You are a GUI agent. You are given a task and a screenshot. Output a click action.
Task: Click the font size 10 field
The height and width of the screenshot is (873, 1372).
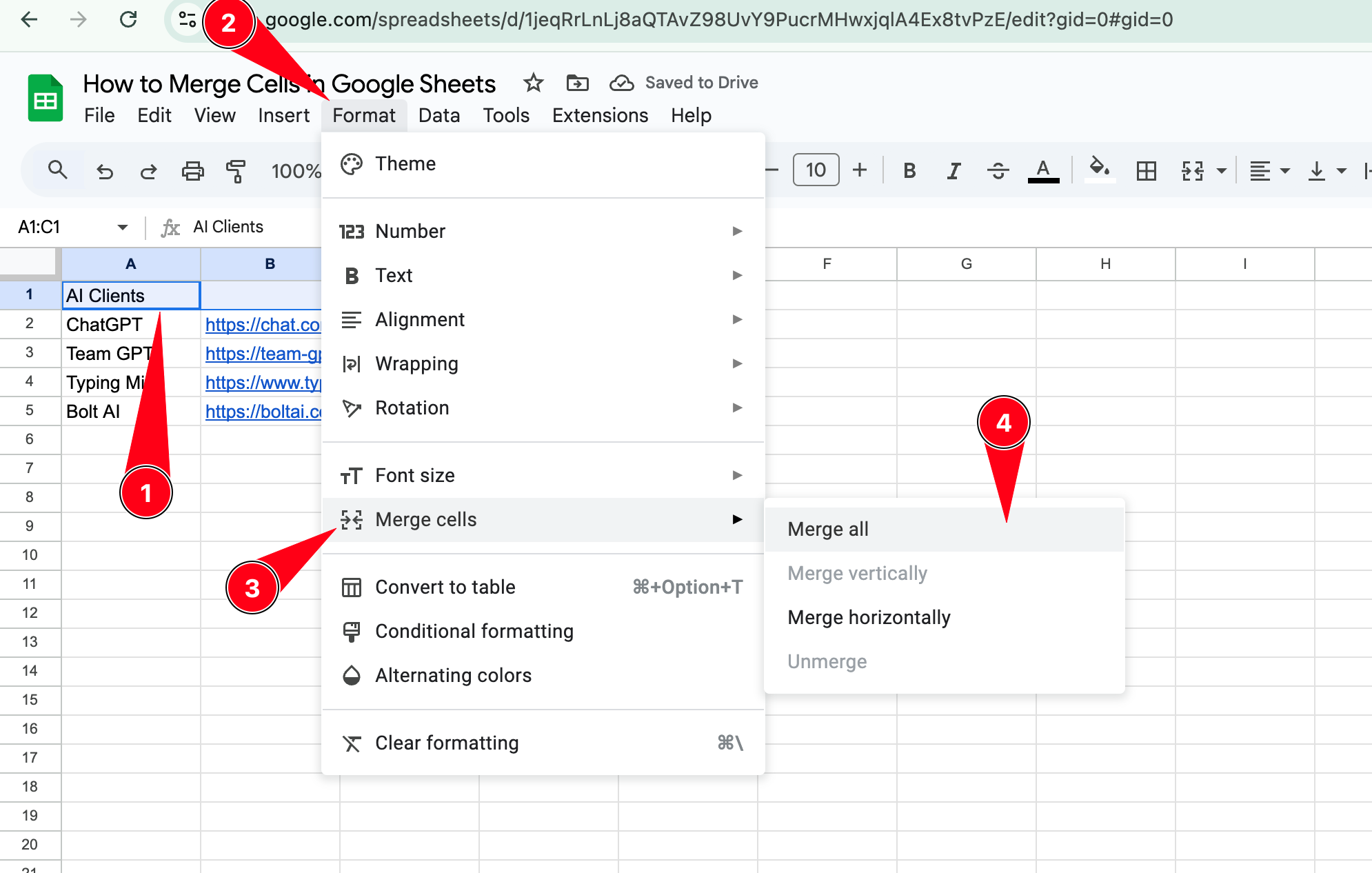coord(816,170)
